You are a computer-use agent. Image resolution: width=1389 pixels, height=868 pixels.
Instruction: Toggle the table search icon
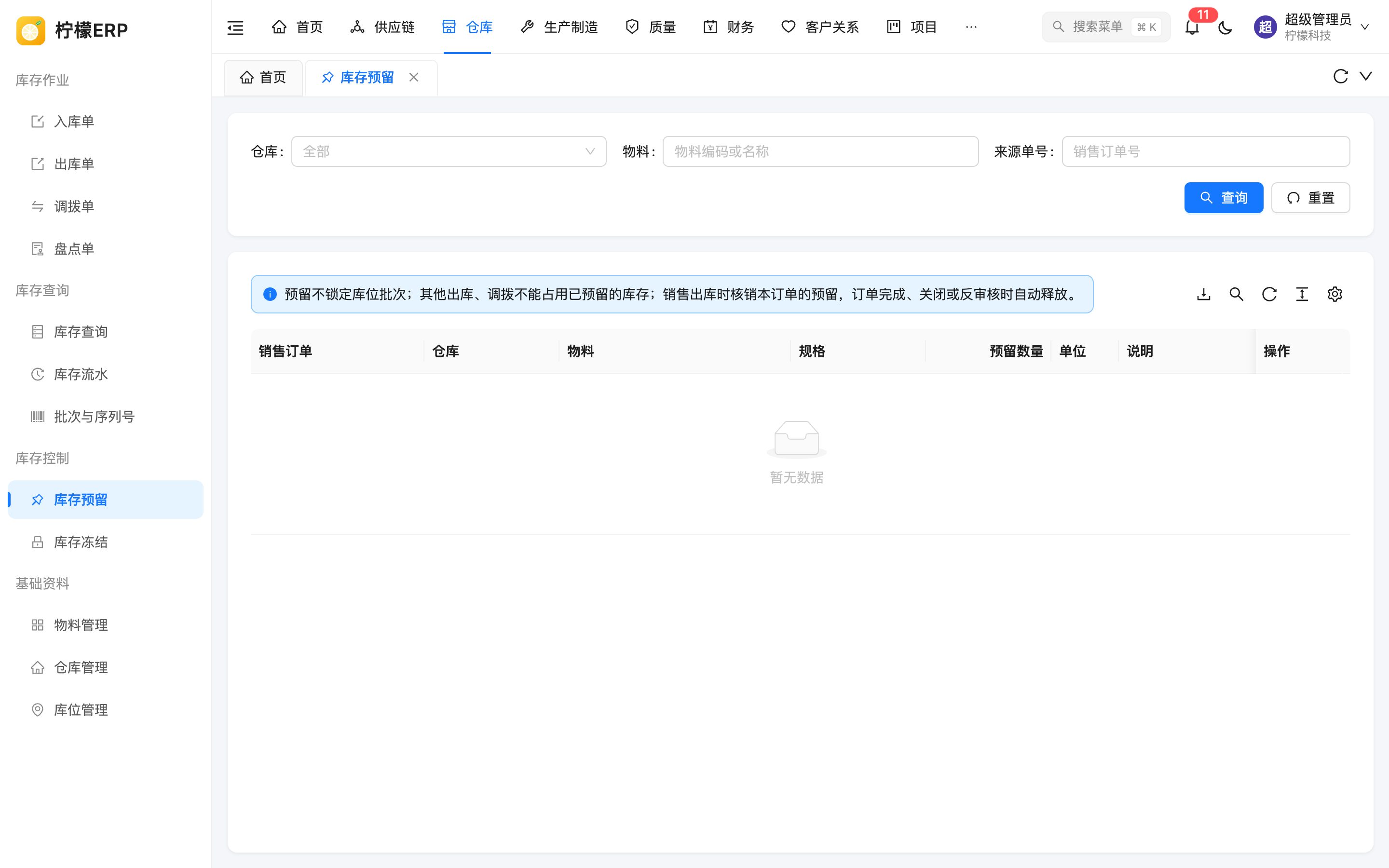1236,294
